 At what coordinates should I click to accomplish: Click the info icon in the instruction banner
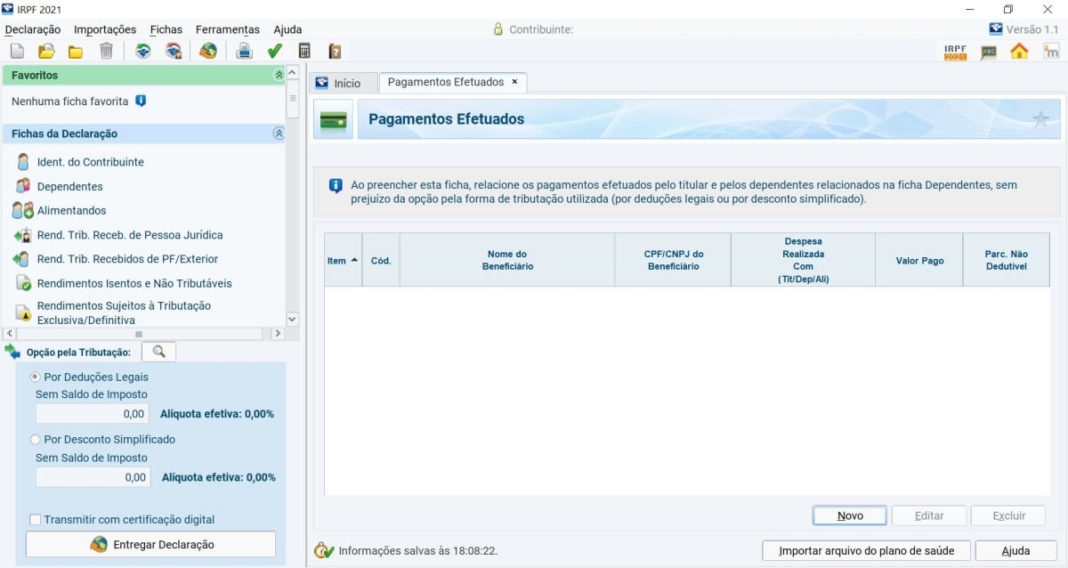tap(336, 185)
